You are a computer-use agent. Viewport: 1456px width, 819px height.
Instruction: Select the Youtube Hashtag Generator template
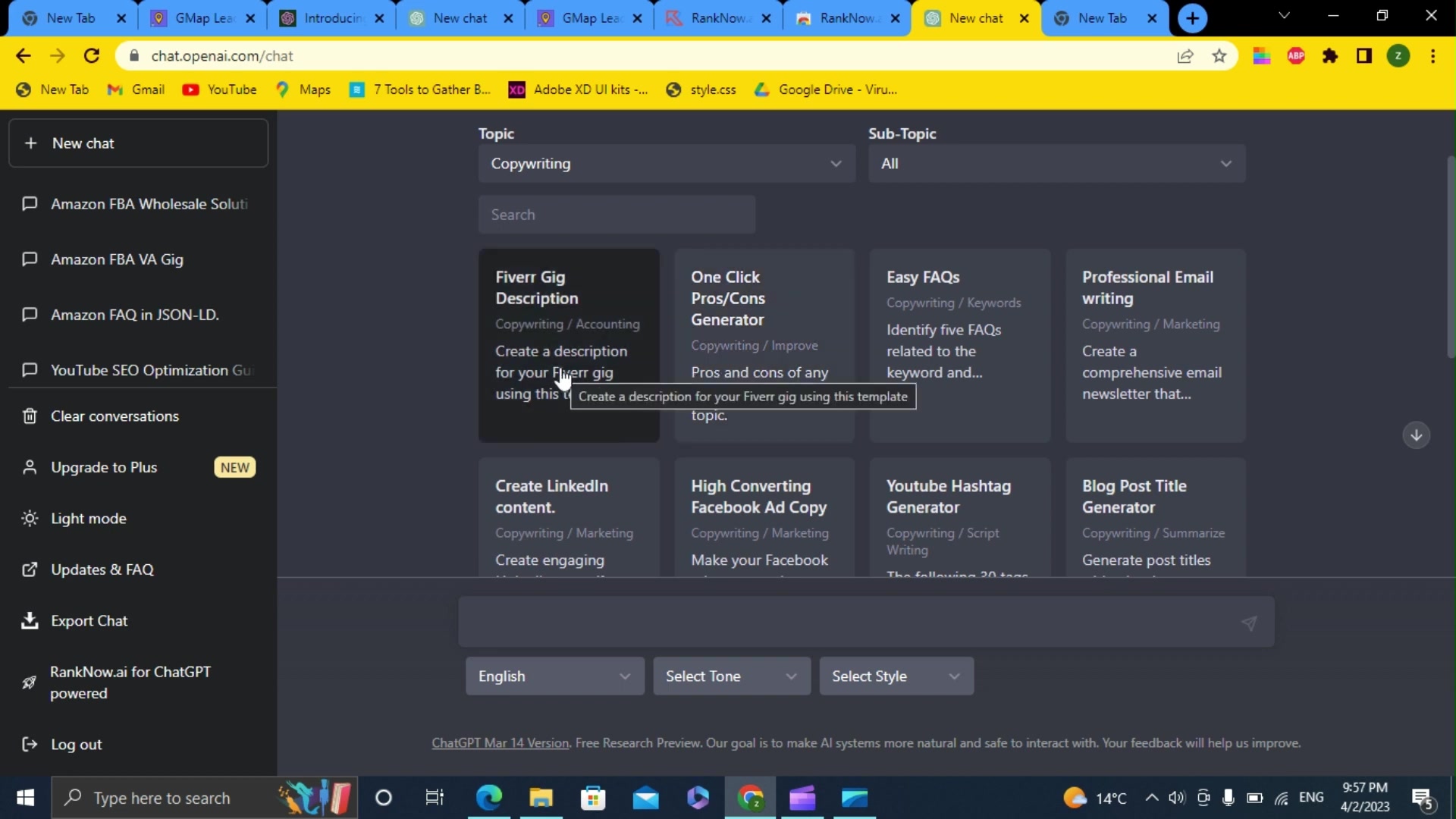(960, 517)
